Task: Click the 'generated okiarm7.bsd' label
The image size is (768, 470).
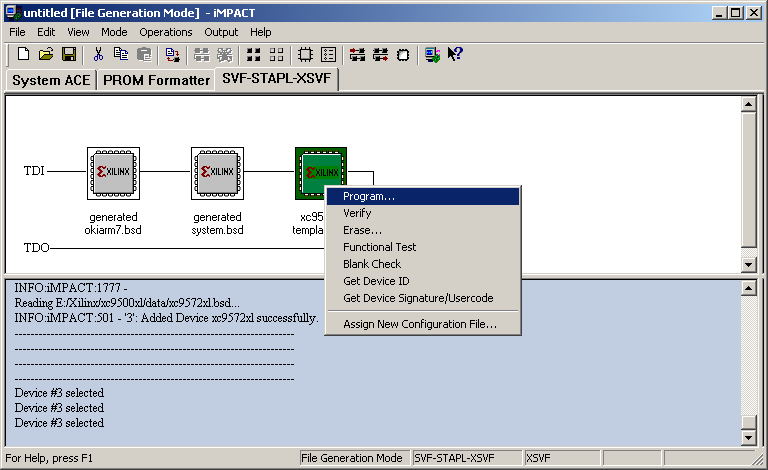Action: 113,223
